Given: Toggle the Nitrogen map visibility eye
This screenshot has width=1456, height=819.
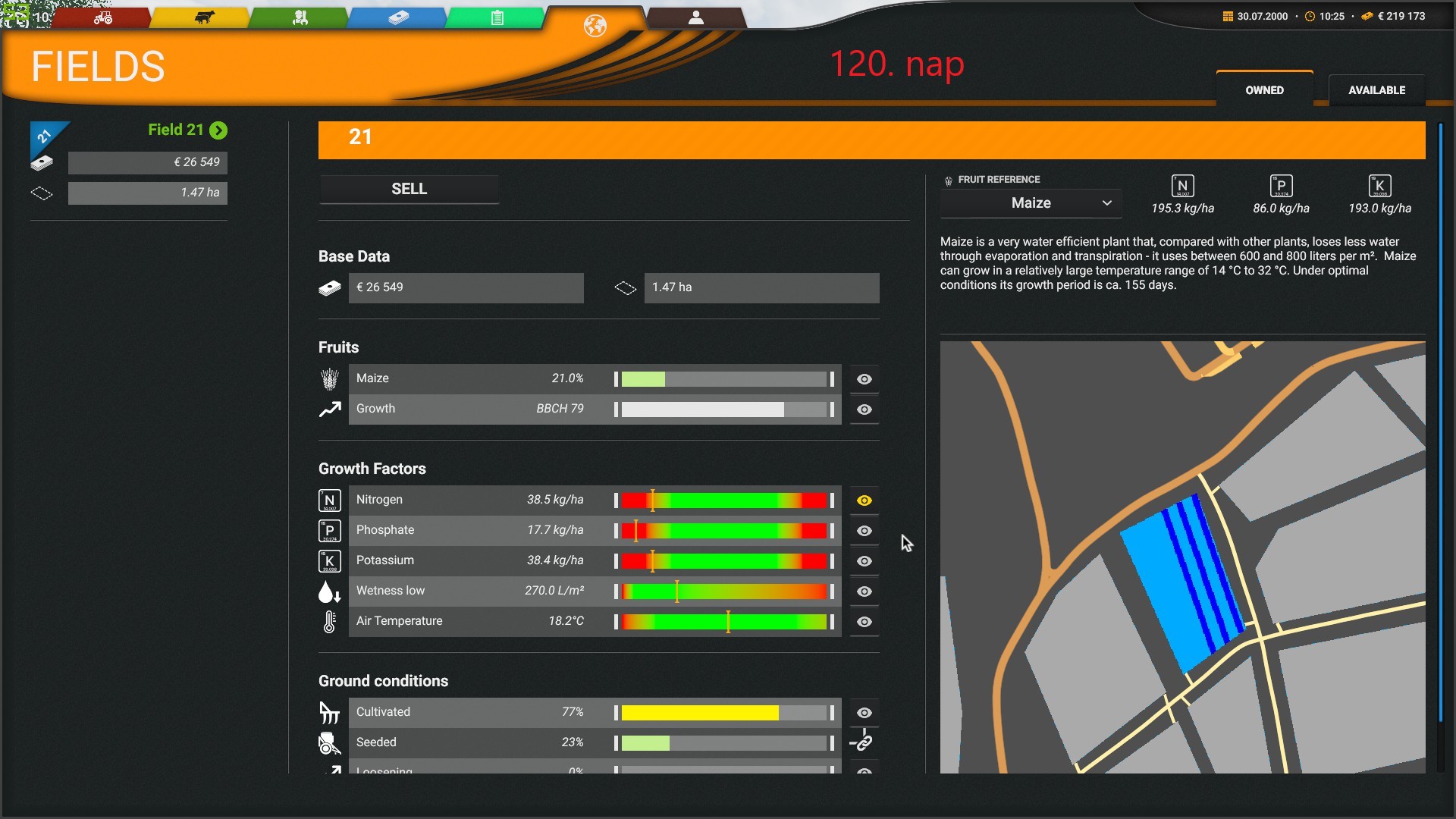Looking at the screenshot, I should coord(864,500).
